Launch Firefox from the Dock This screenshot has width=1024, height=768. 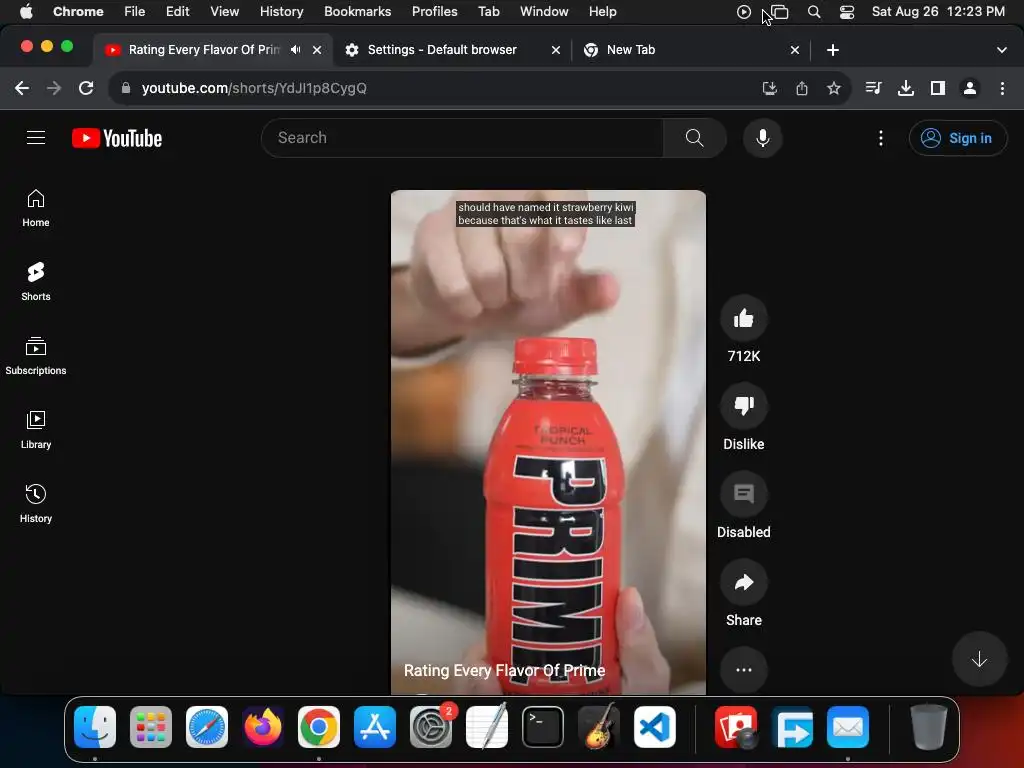263,727
